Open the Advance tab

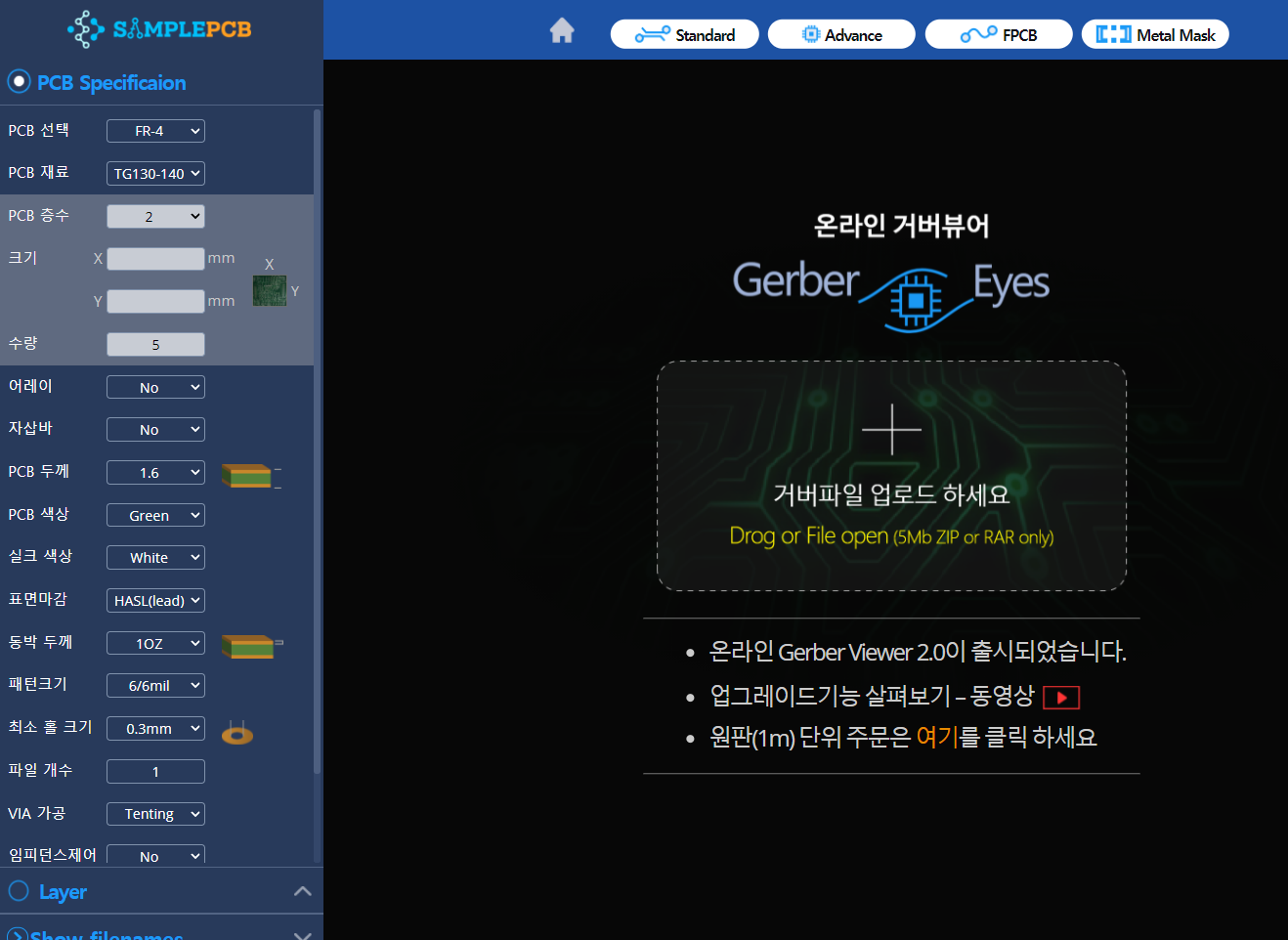pyautogui.click(x=841, y=34)
